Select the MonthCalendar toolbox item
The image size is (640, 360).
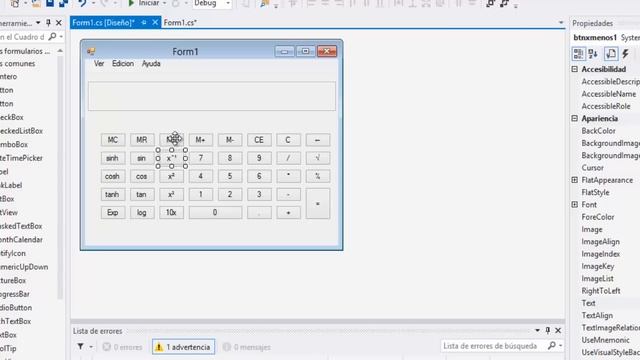(x=21, y=240)
